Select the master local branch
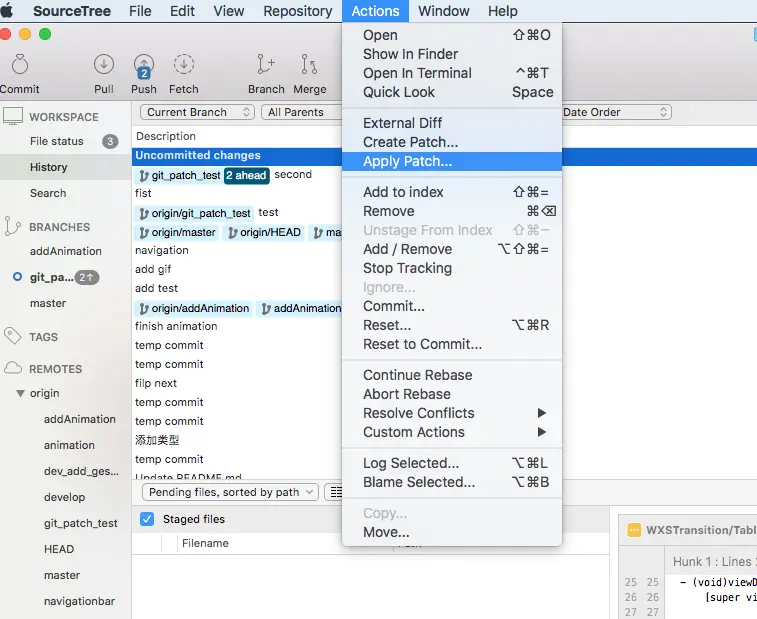 tap(48, 303)
